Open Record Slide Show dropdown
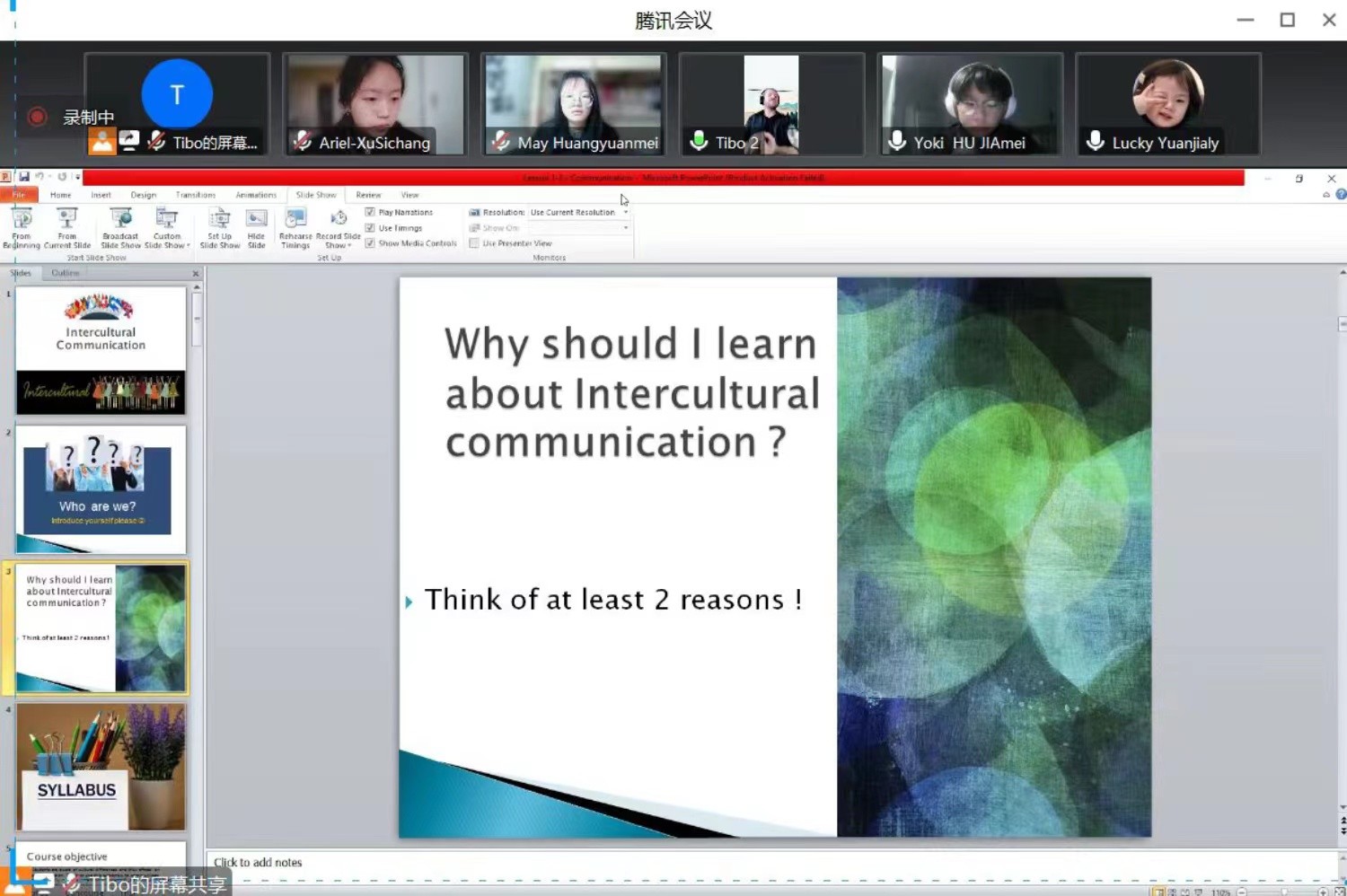The height and width of the screenshot is (896, 1347). pyautogui.click(x=339, y=228)
